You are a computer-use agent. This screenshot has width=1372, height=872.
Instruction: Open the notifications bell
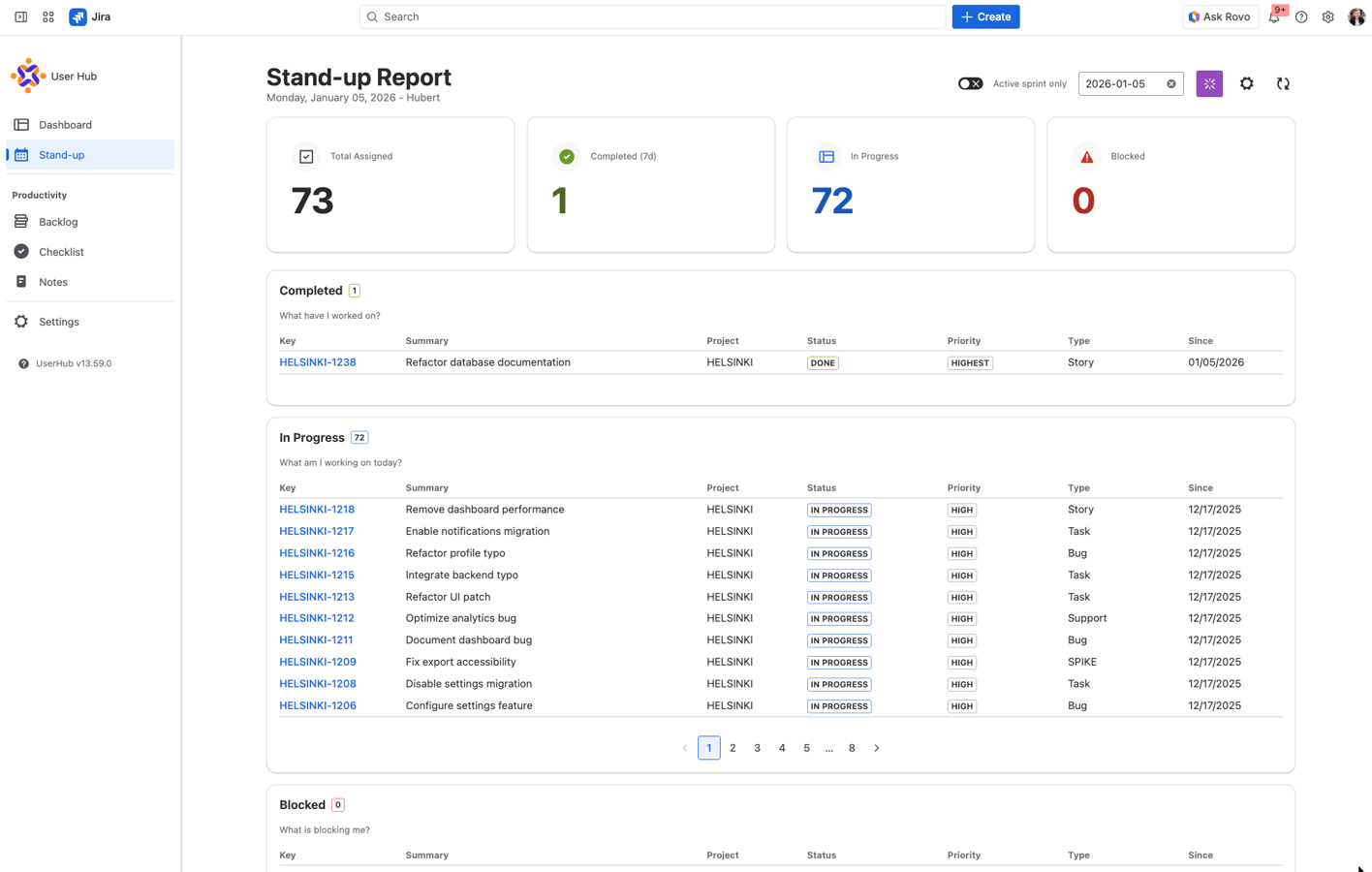tap(1274, 17)
